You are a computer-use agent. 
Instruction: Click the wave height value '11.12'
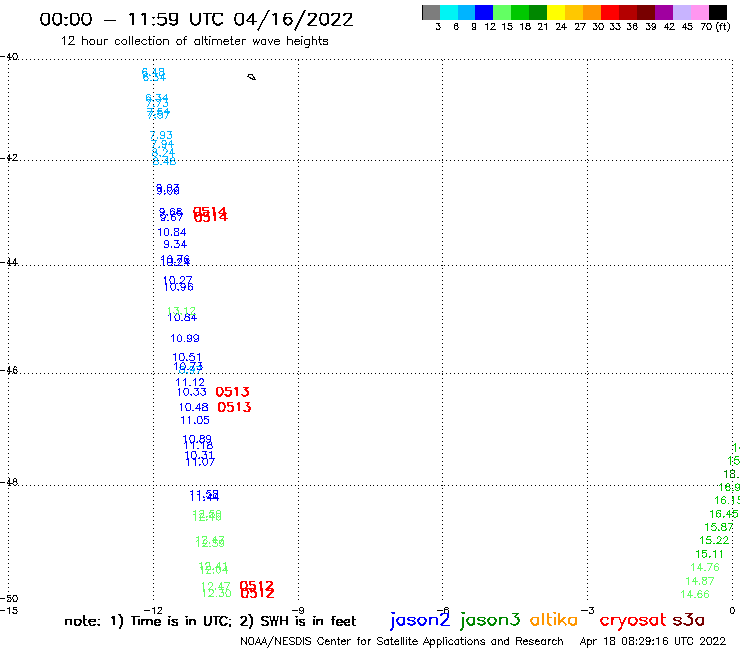pyautogui.click(x=190, y=382)
